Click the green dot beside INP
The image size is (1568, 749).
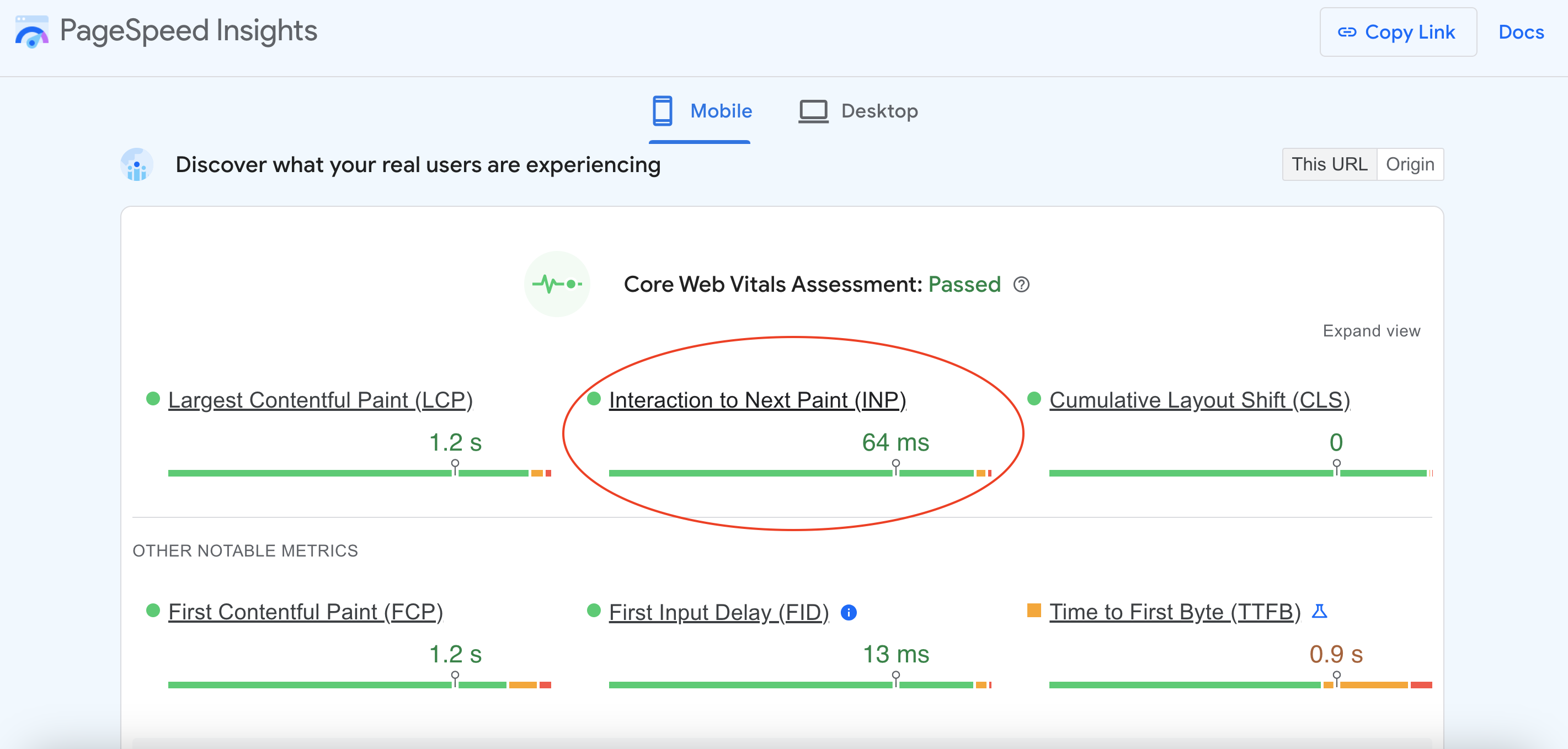point(594,399)
